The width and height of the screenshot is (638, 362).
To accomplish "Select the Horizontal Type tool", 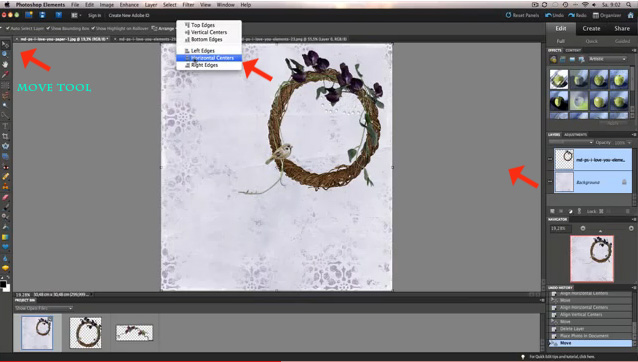I will (x=5, y=126).
